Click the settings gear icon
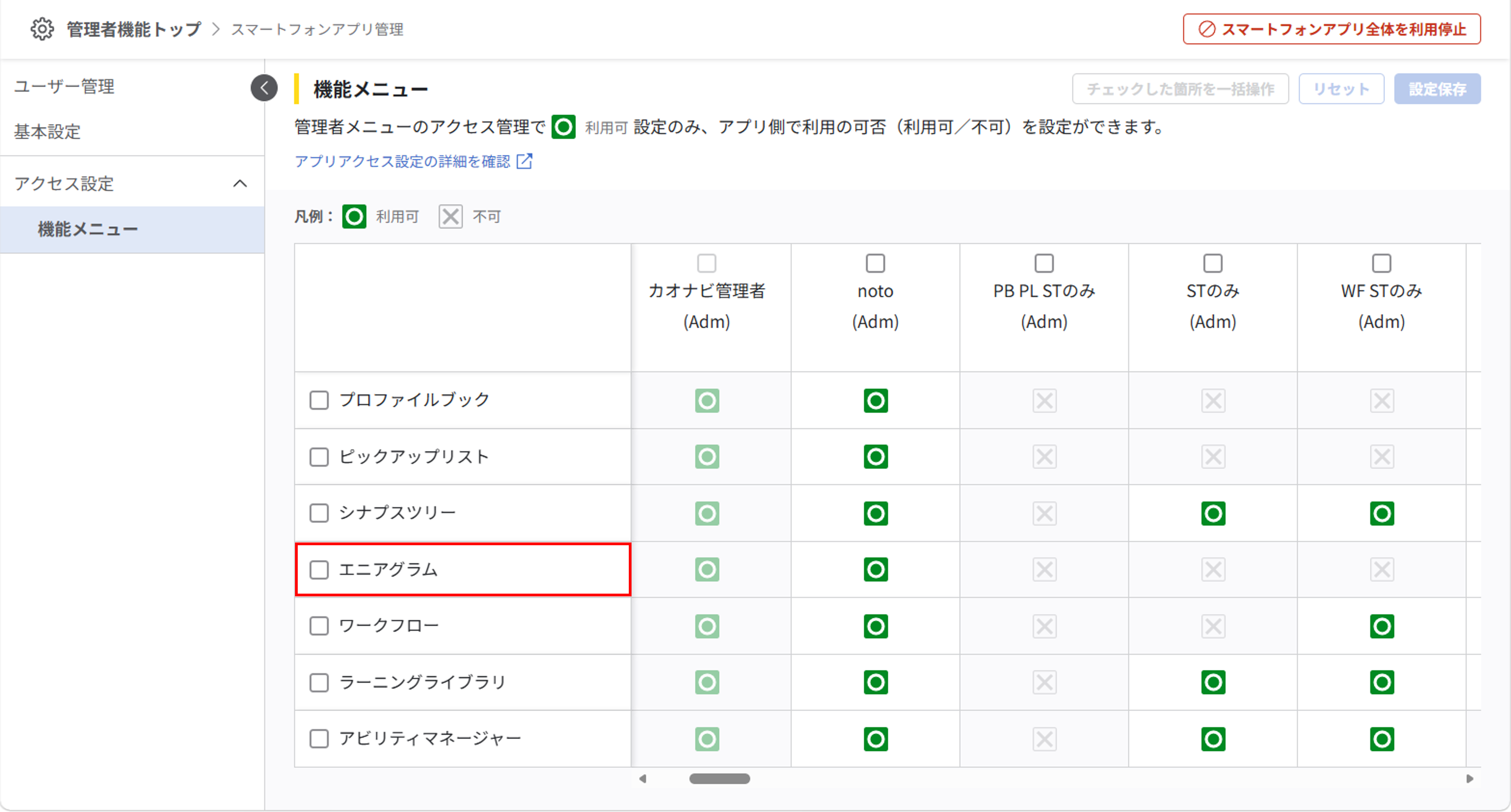The image size is (1511, 812). click(x=42, y=29)
